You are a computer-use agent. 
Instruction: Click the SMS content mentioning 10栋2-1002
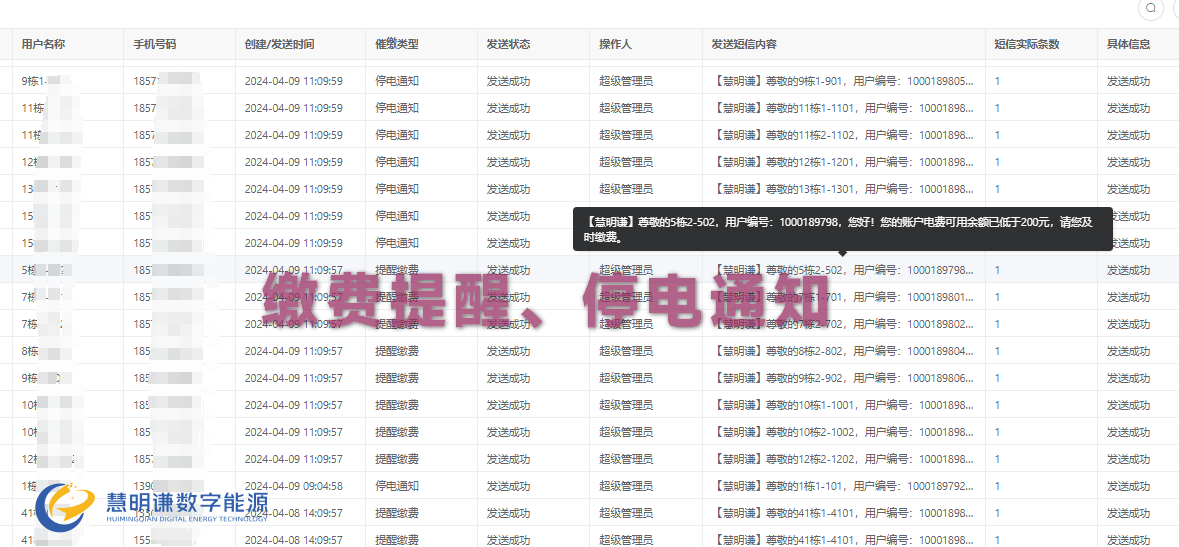coord(843,432)
